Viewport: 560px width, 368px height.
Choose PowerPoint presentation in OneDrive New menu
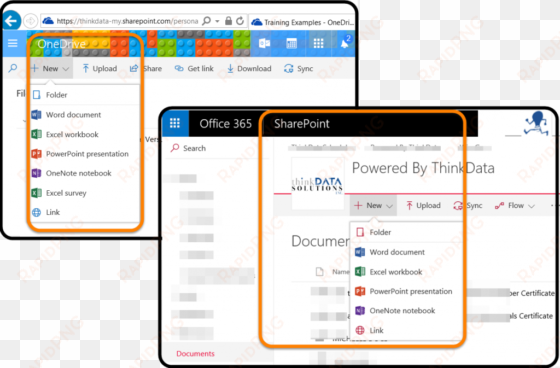pos(85,154)
